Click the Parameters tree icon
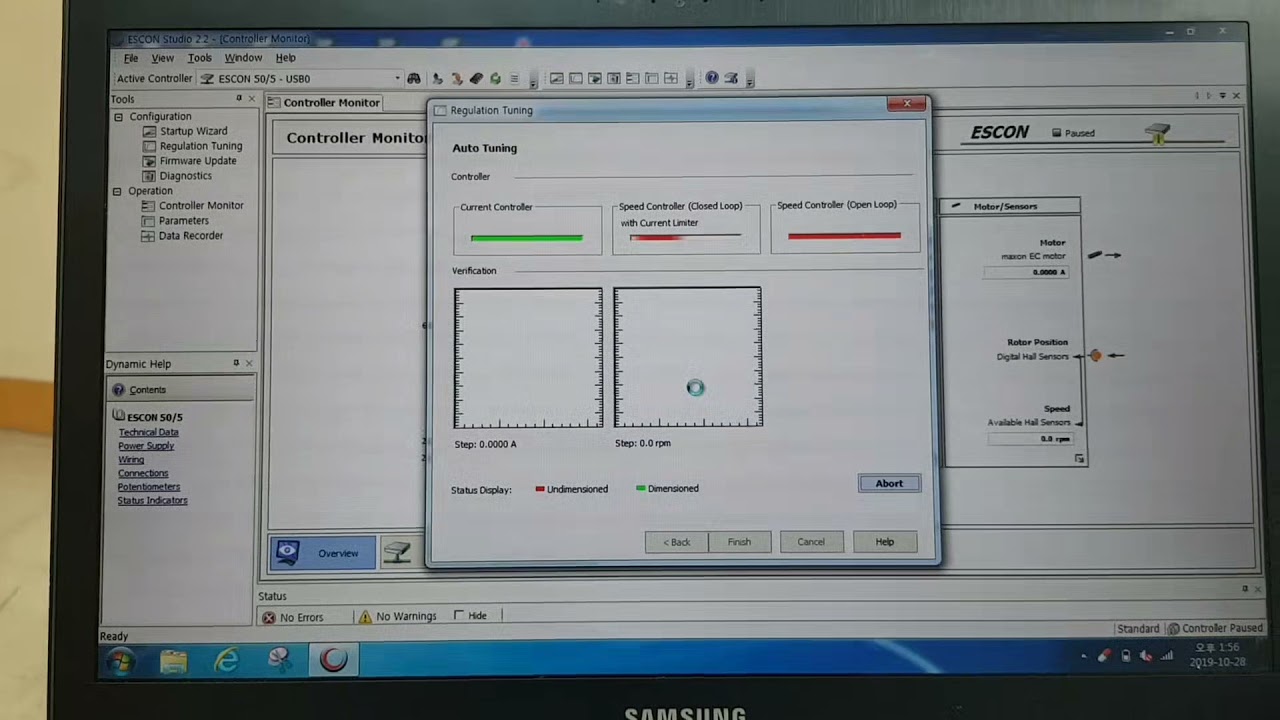Screen dimensions: 1280x720 pyautogui.click(x=149, y=221)
